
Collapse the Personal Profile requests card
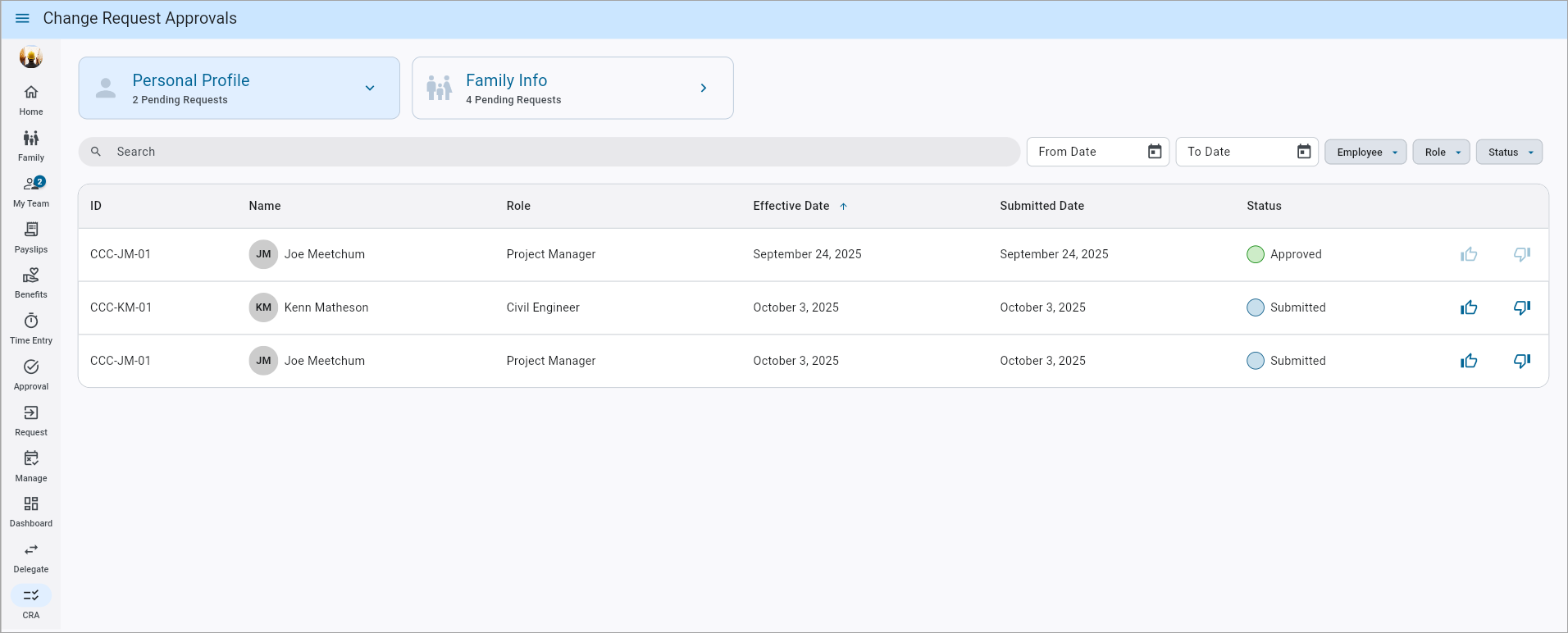coord(370,89)
